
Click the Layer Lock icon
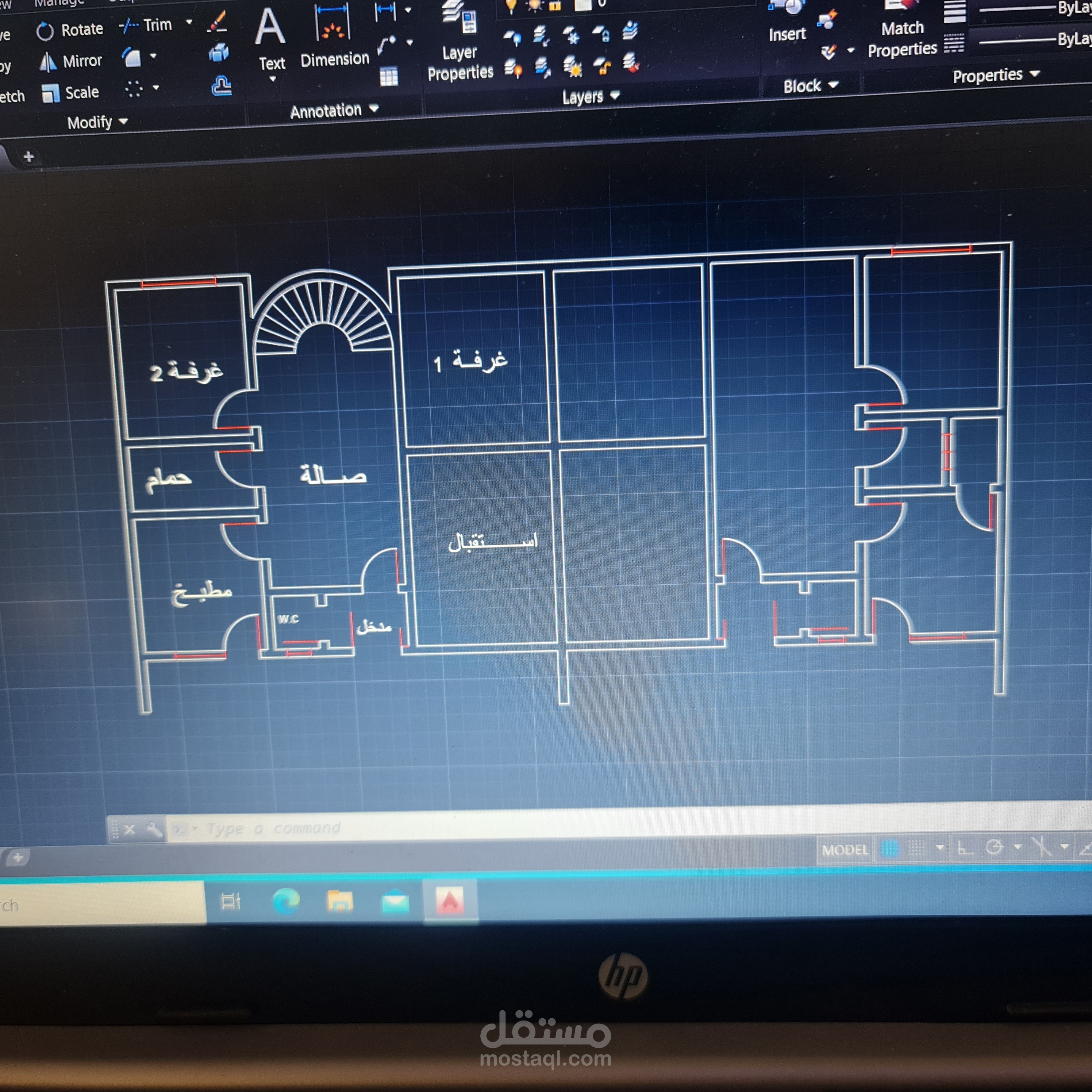(601, 34)
